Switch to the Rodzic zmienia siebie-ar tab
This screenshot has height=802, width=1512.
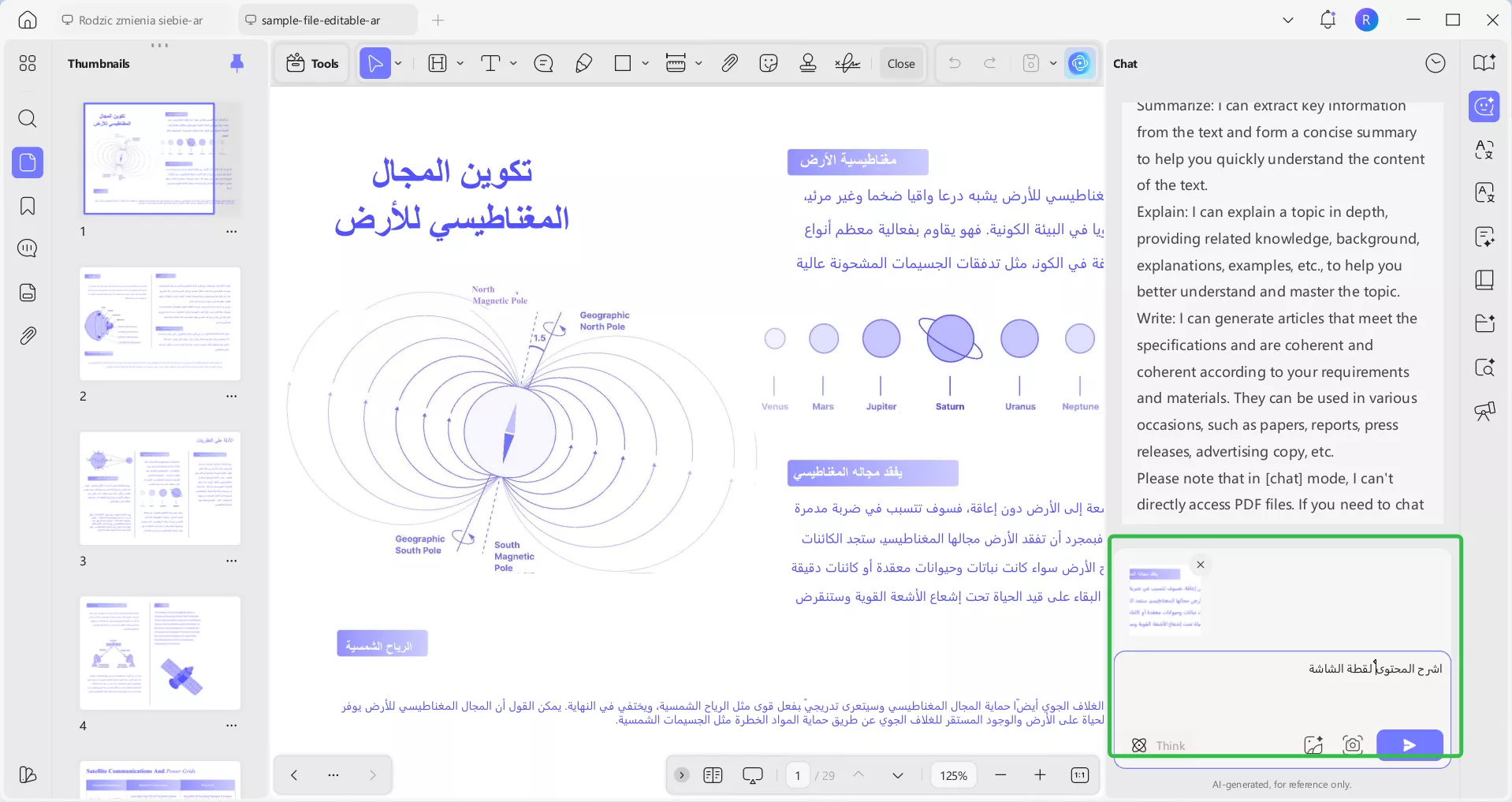click(139, 20)
